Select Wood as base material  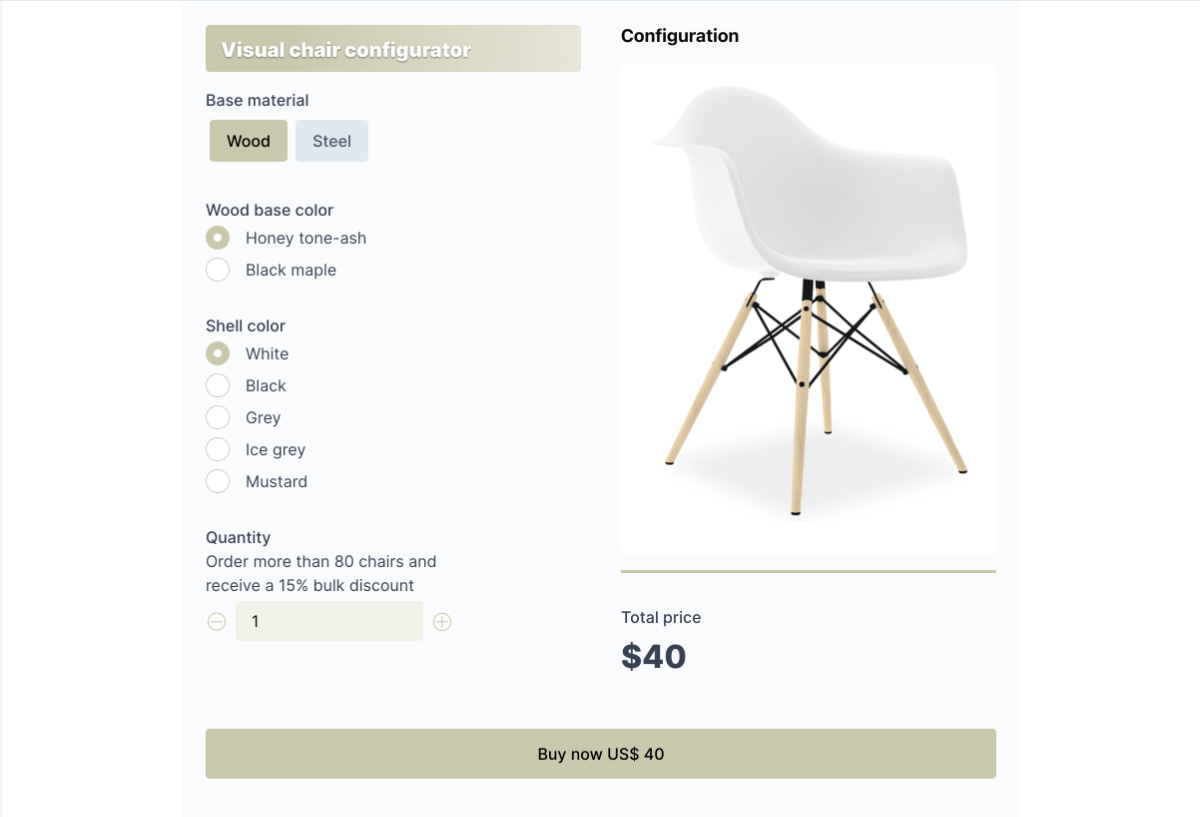(248, 141)
